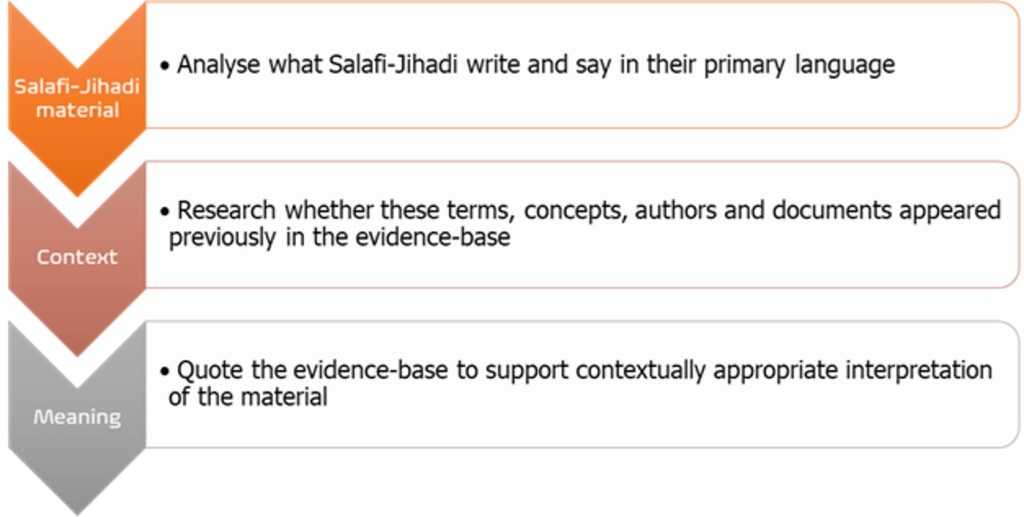
Task: Click the "Context" label on the arrow
Action: [77, 257]
